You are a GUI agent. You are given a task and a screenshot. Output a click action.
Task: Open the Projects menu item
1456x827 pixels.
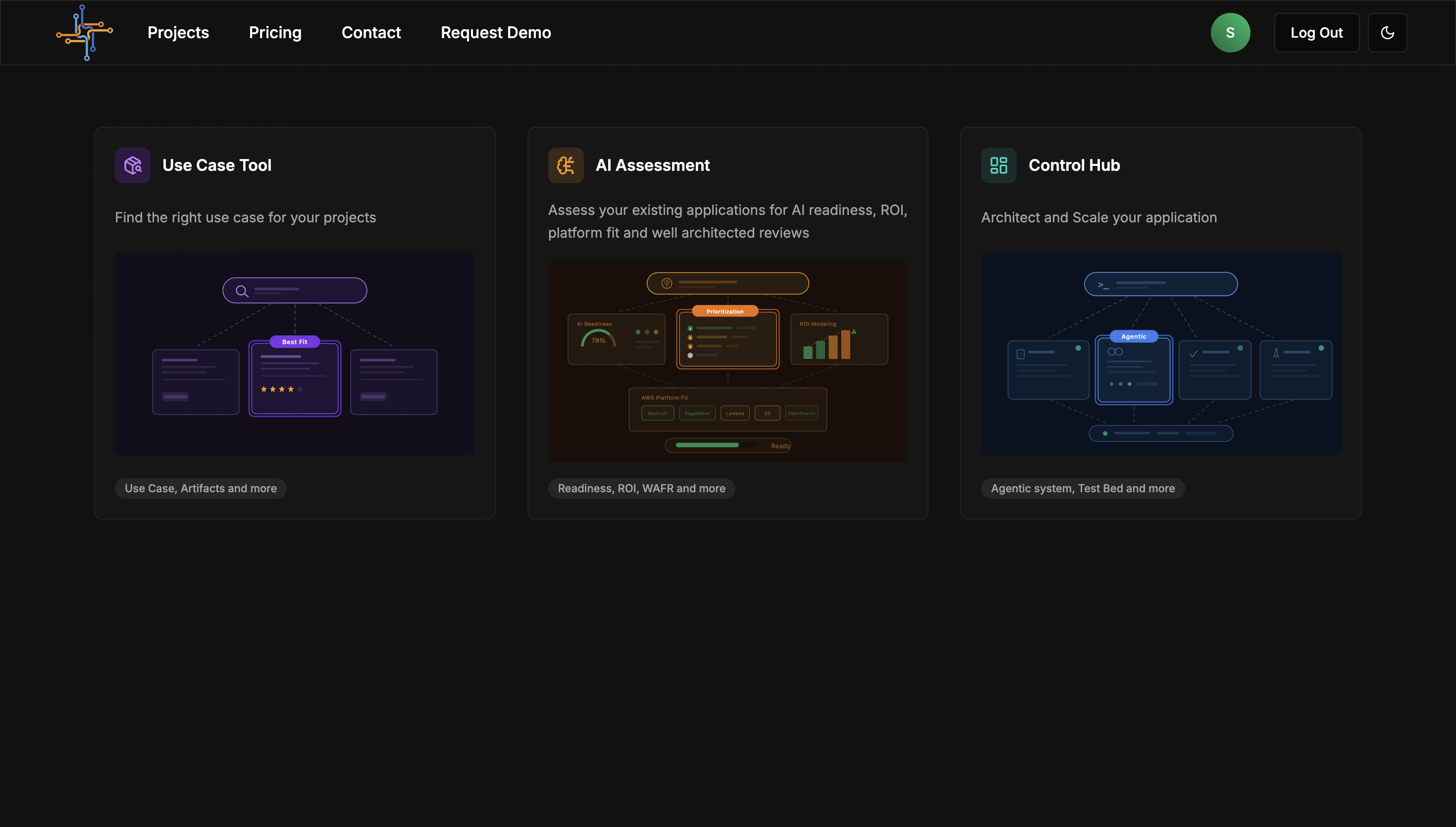[178, 32]
